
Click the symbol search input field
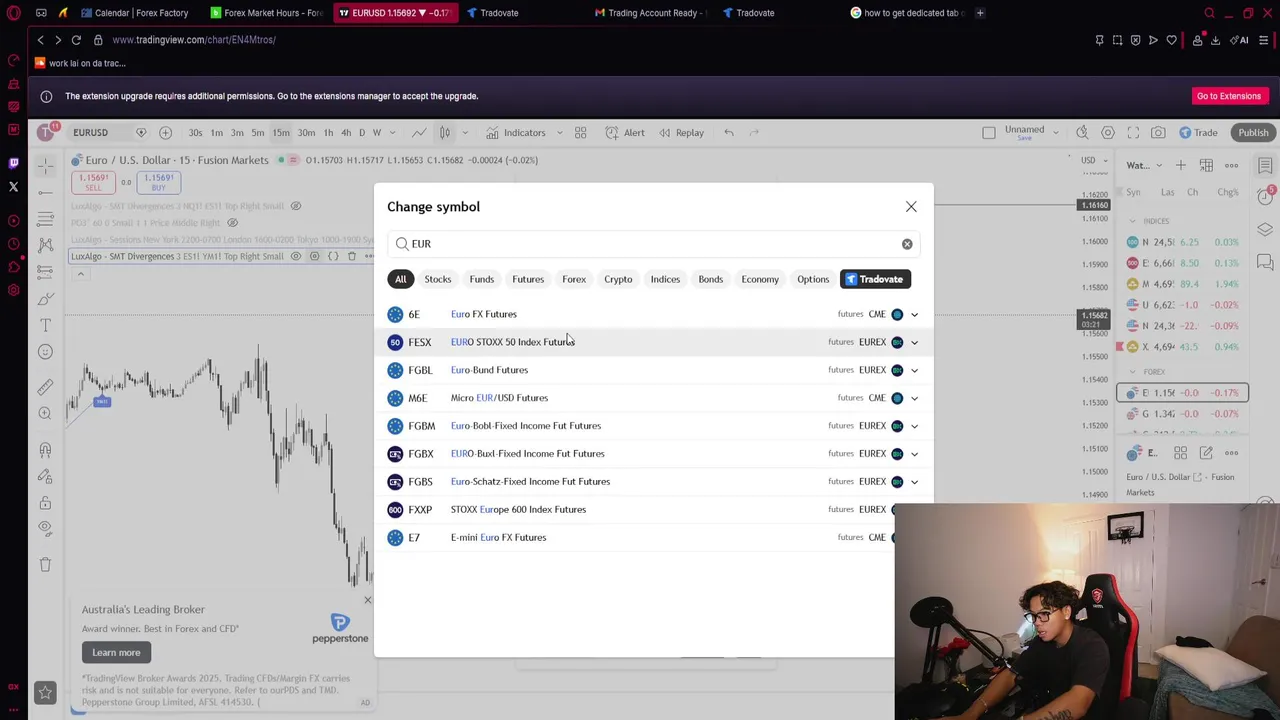point(654,244)
